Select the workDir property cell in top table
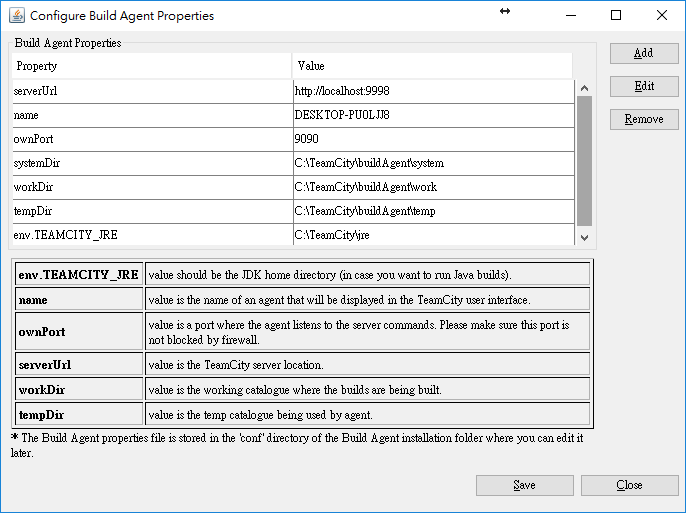This screenshot has height=513, width=686. point(153,187)
